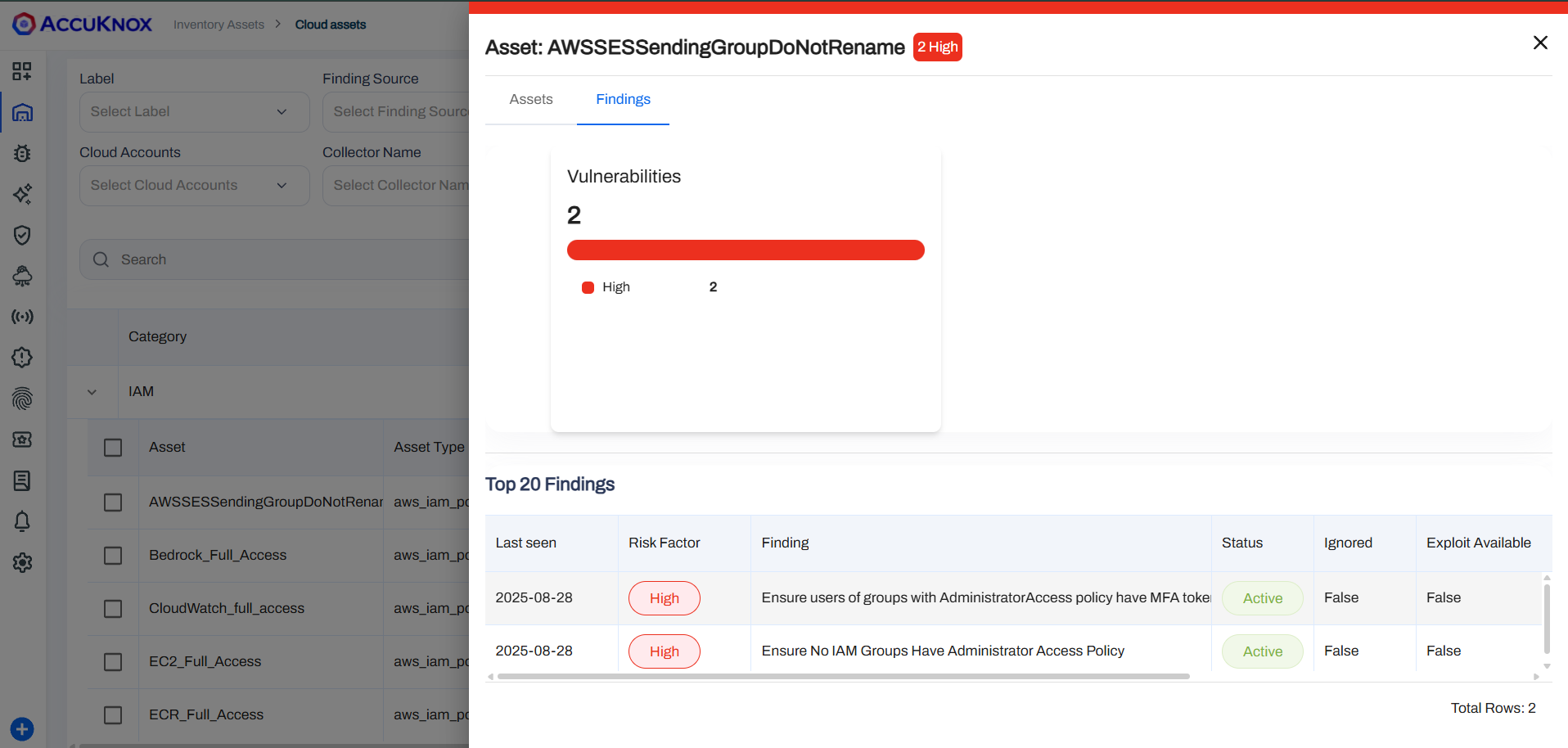Click the notifications bell icon in sidebar
The width and height of the screenshot is (1568, 748).
(x=22, y=521)
